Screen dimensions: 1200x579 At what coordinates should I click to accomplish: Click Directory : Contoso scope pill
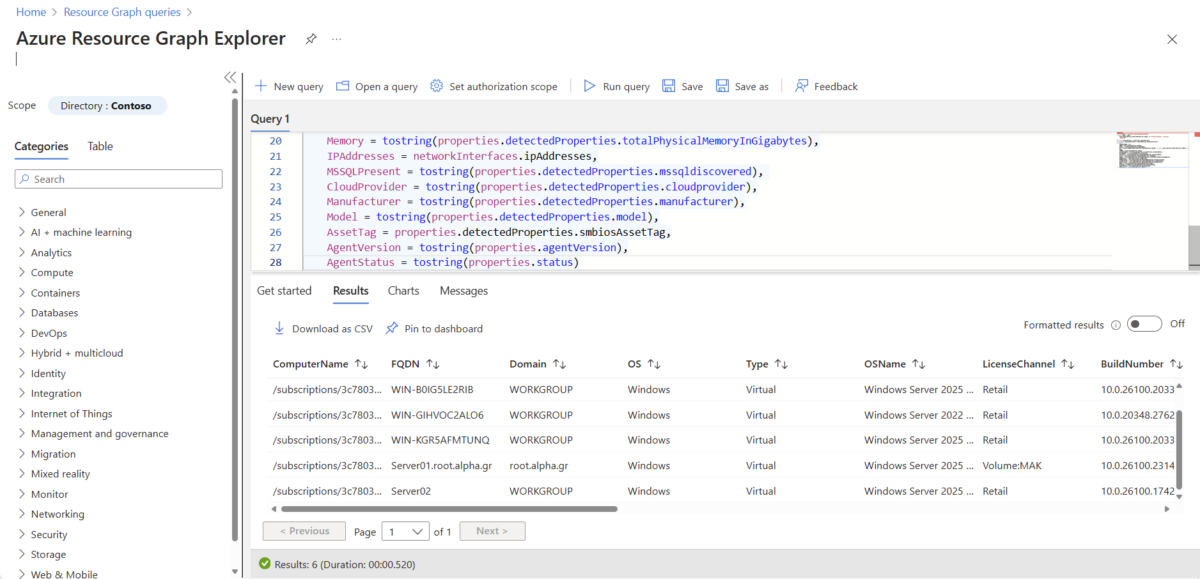(x=106, y=106)
